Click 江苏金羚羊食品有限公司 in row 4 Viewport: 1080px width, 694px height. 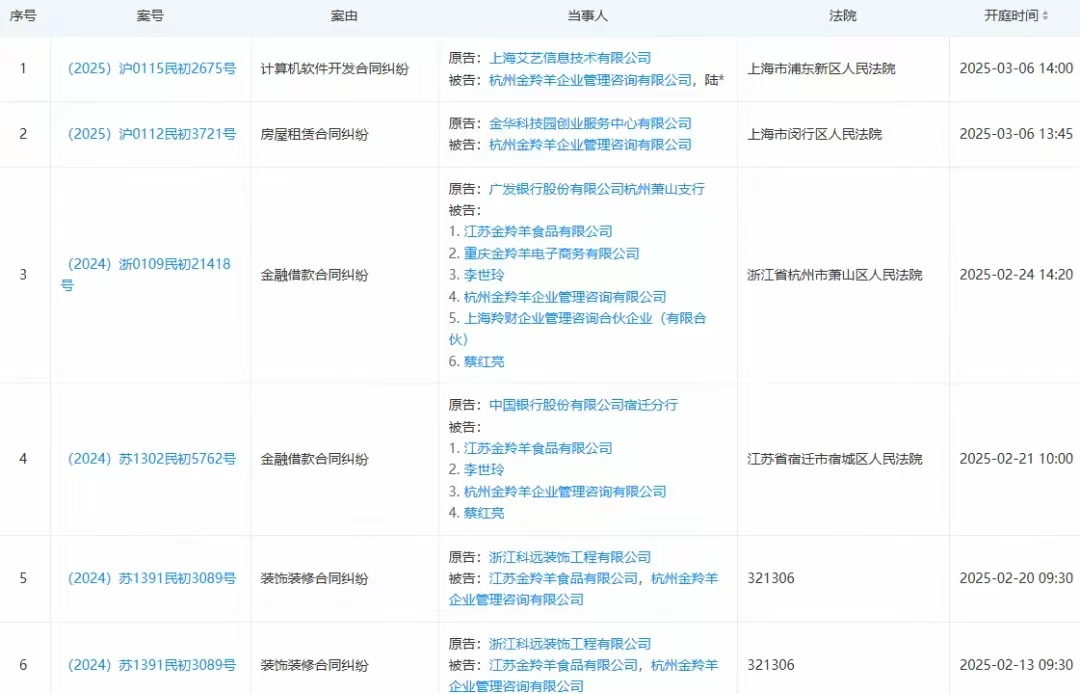tap(538, 448)
